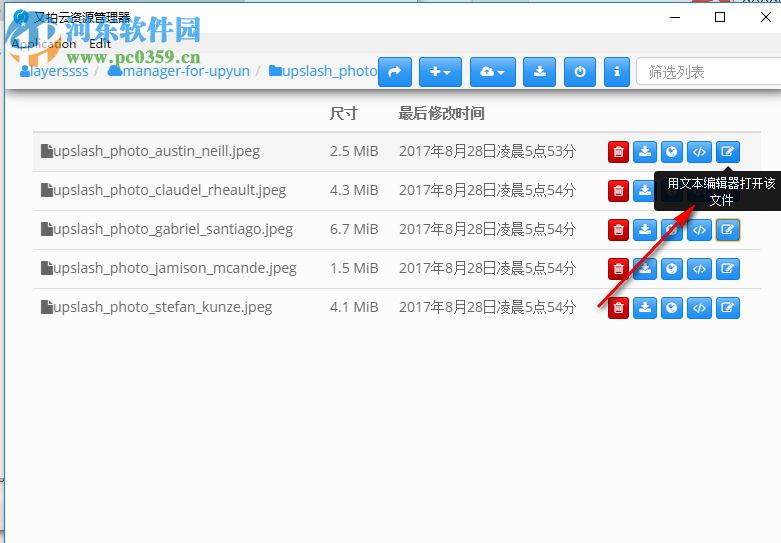781x543 pixels.
Task: Open the Application menu
Action: coord(44,44)
